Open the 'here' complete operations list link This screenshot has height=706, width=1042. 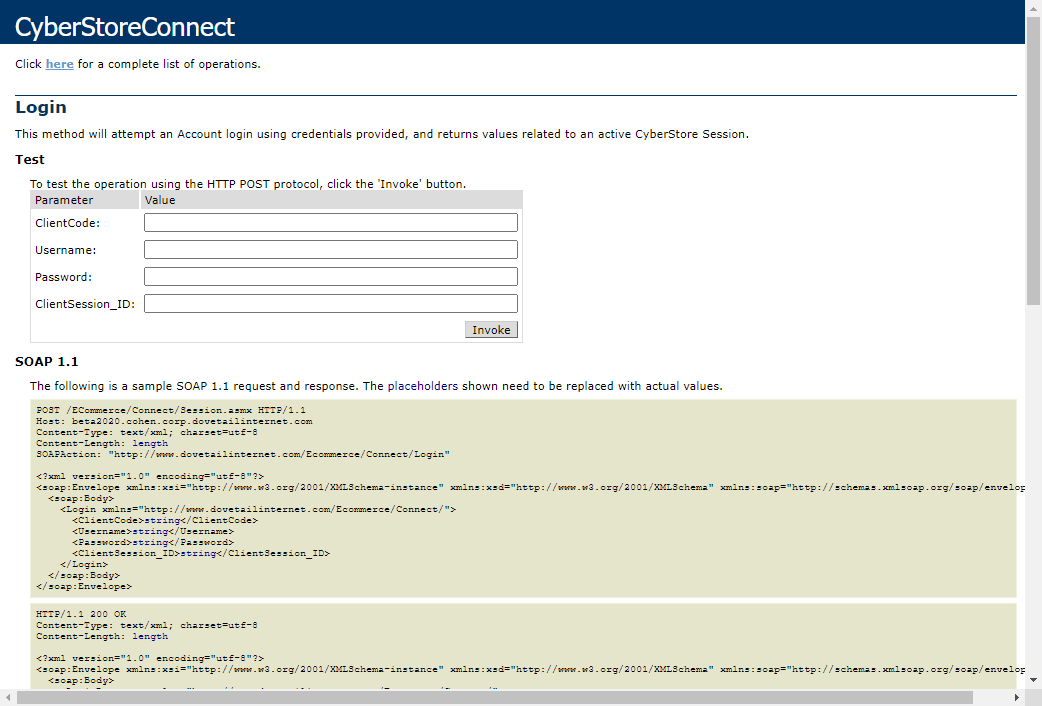(x=59, y=64)
